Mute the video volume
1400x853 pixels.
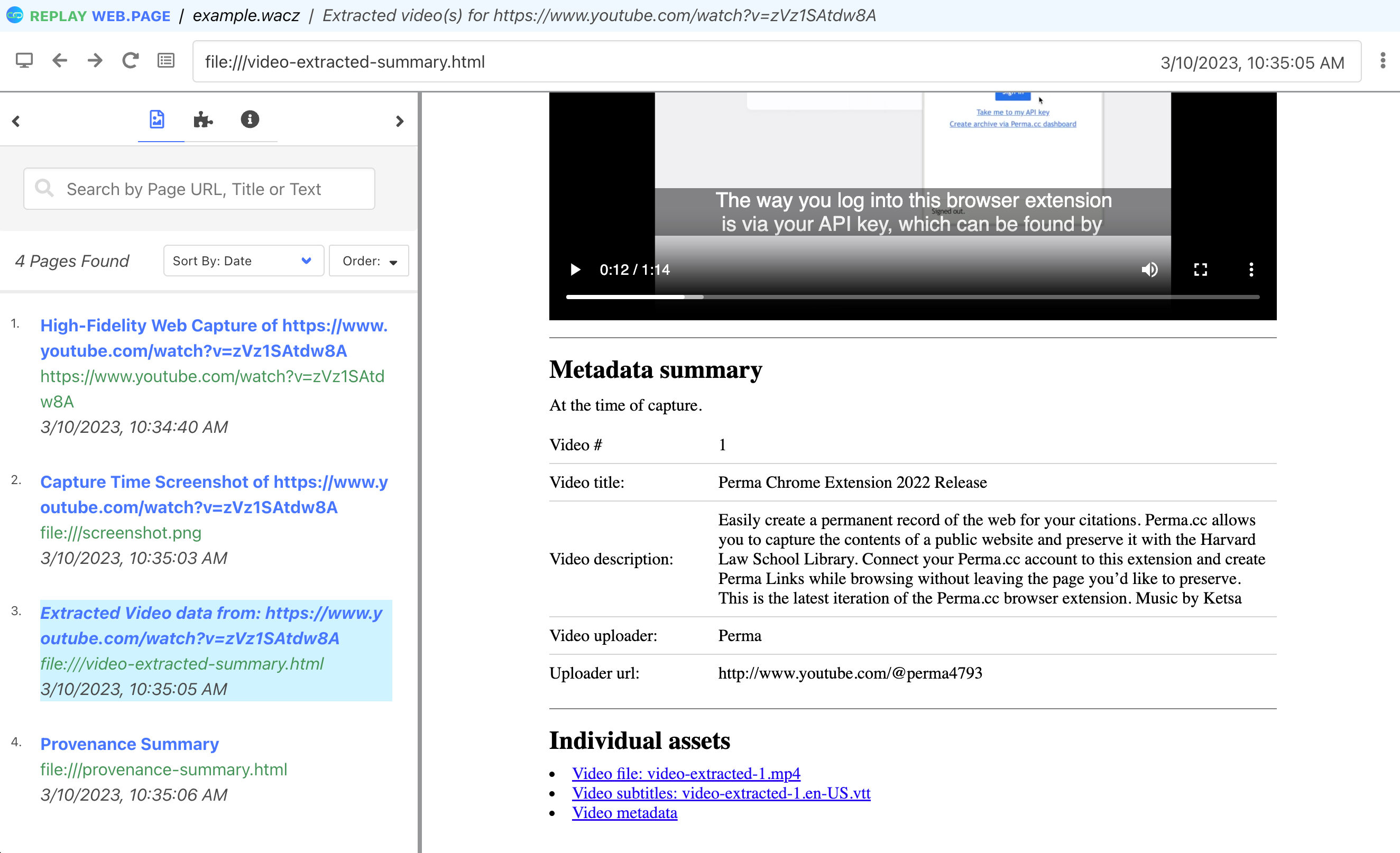pyautogui.click(x=1149, y=270)
